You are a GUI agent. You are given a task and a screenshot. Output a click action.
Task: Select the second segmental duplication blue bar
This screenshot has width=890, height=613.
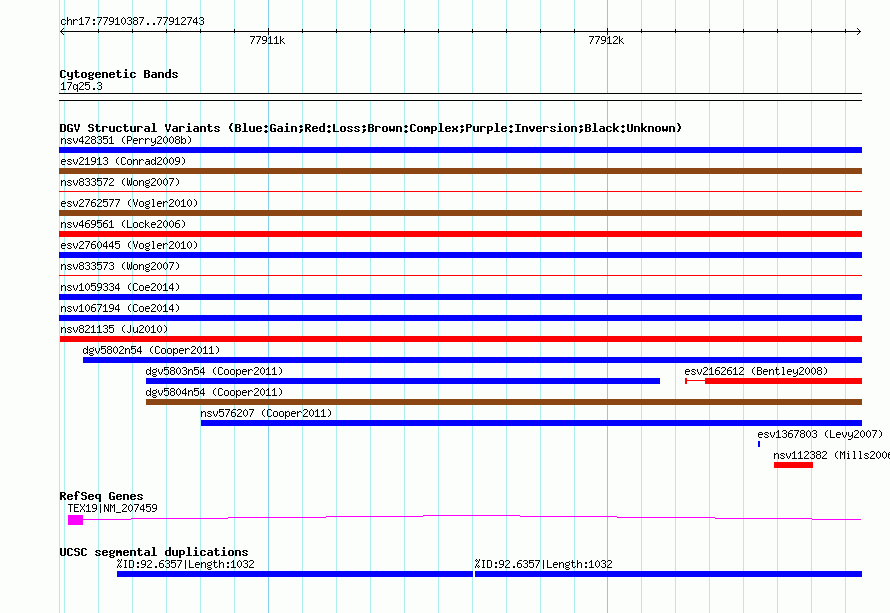coord(668,574)
